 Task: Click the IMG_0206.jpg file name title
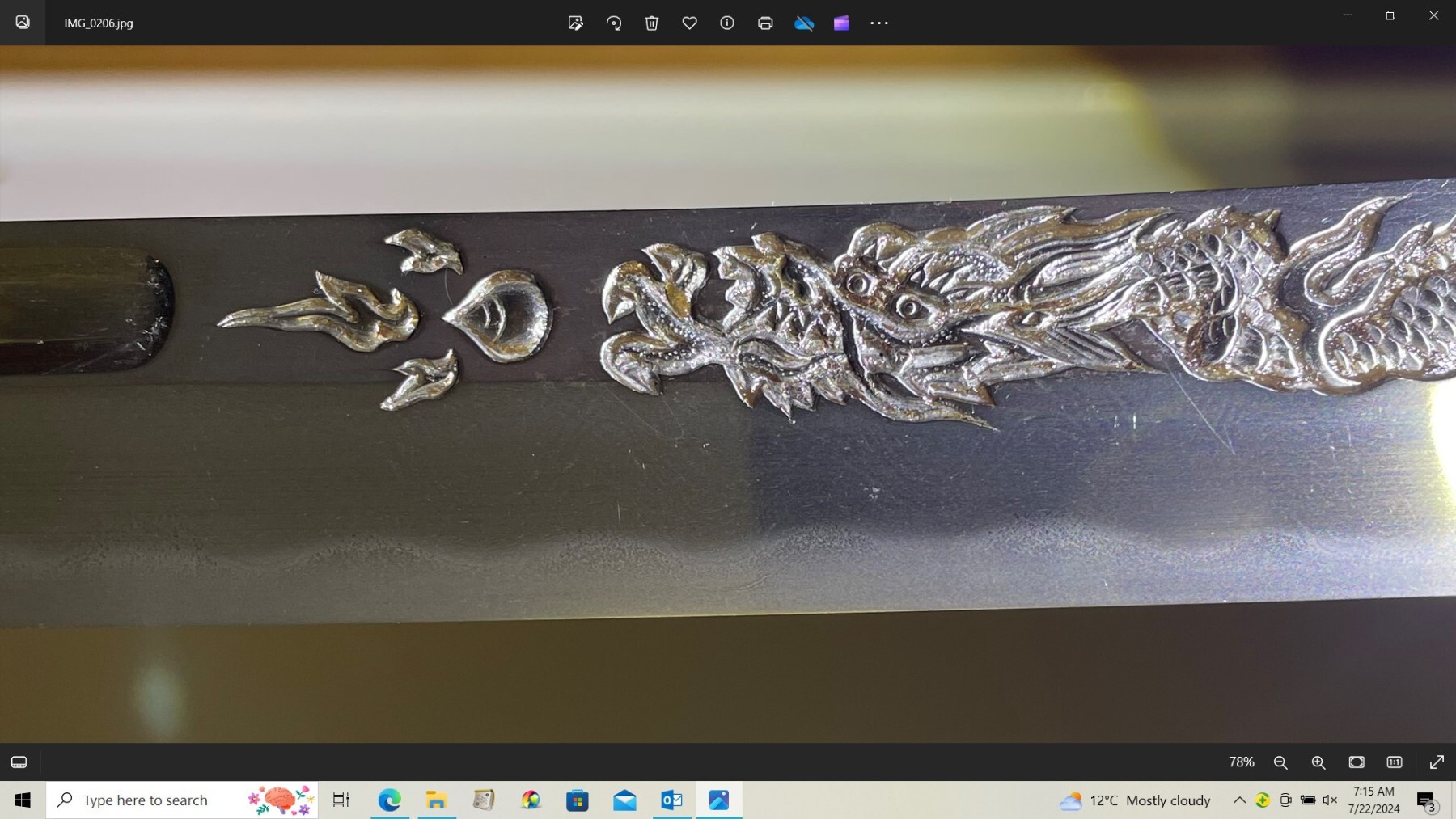(x=99, y=23)
